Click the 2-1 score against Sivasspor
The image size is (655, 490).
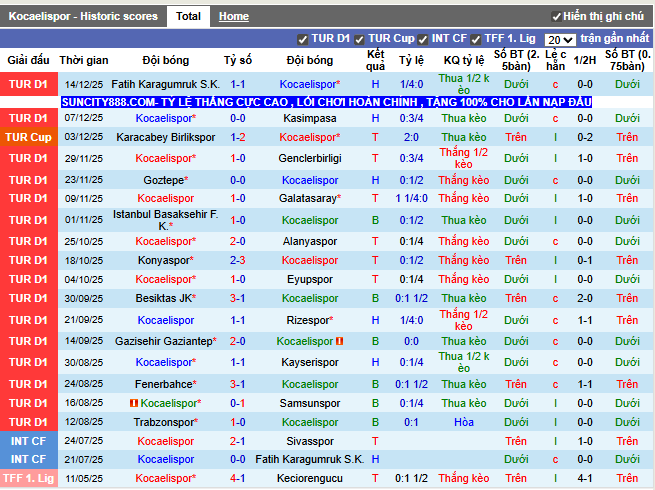(x=238, y=442)
